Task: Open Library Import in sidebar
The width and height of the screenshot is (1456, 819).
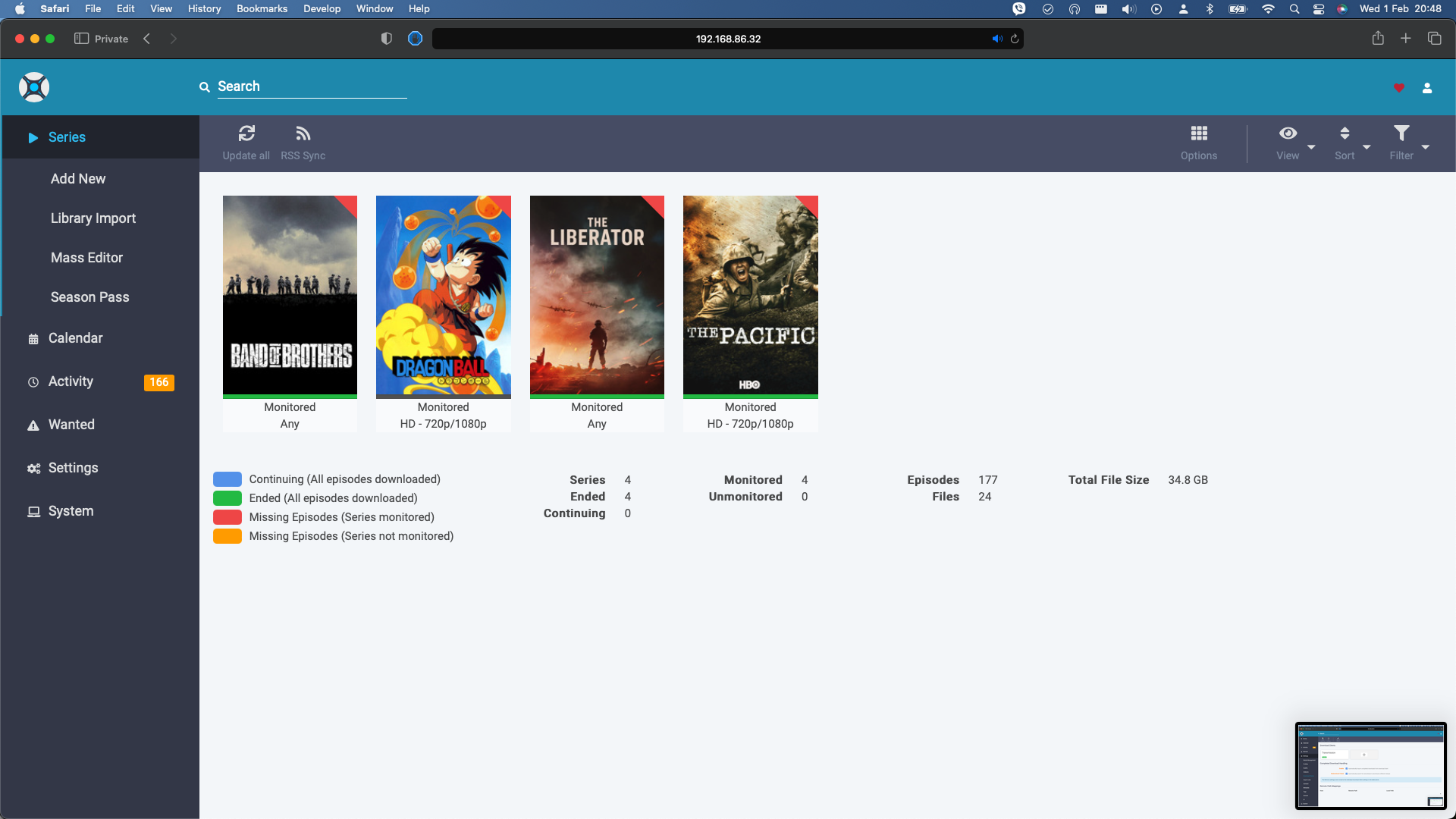Action: [101, 218]
